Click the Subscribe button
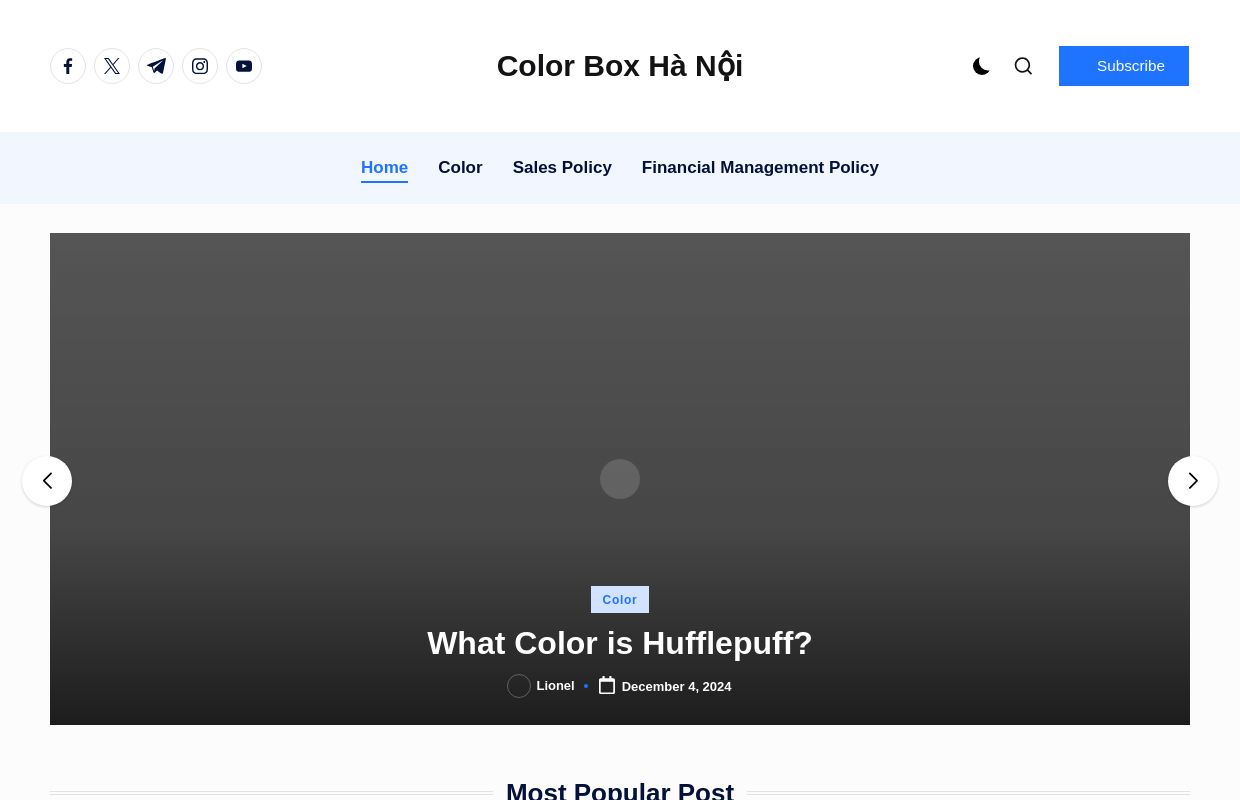The image size is (1240, 800). click(1124, 66)
